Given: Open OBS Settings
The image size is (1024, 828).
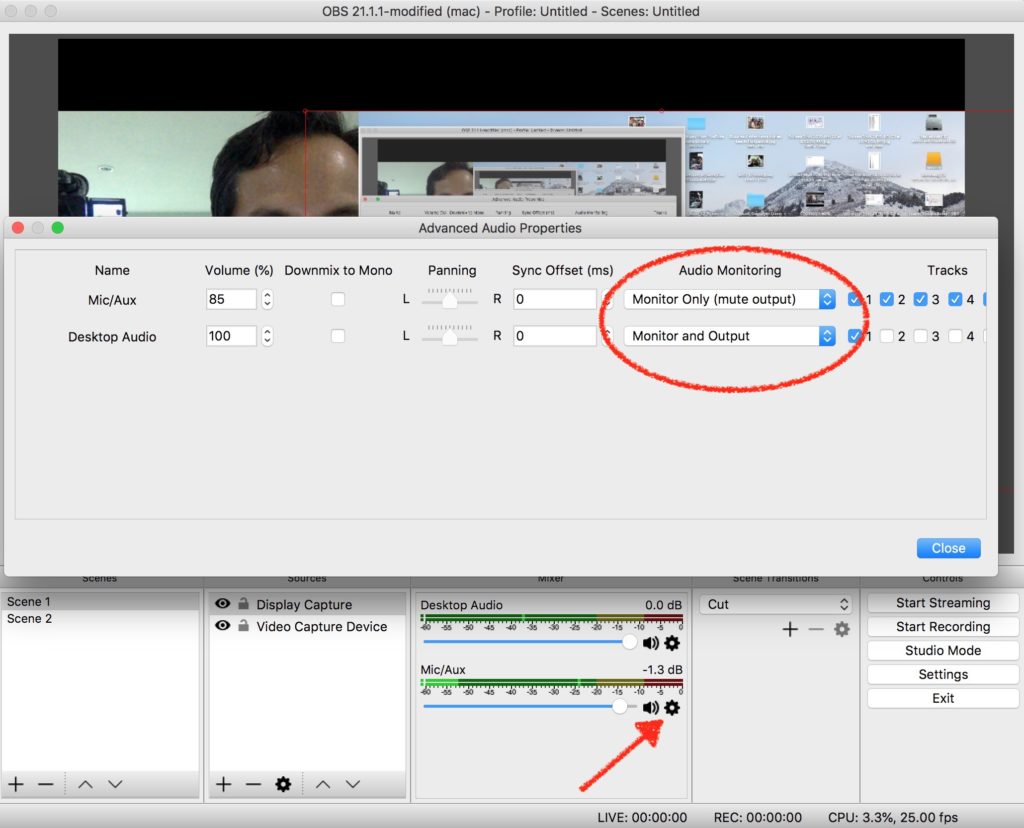Looking at the screenshot, I should point(942,674).
